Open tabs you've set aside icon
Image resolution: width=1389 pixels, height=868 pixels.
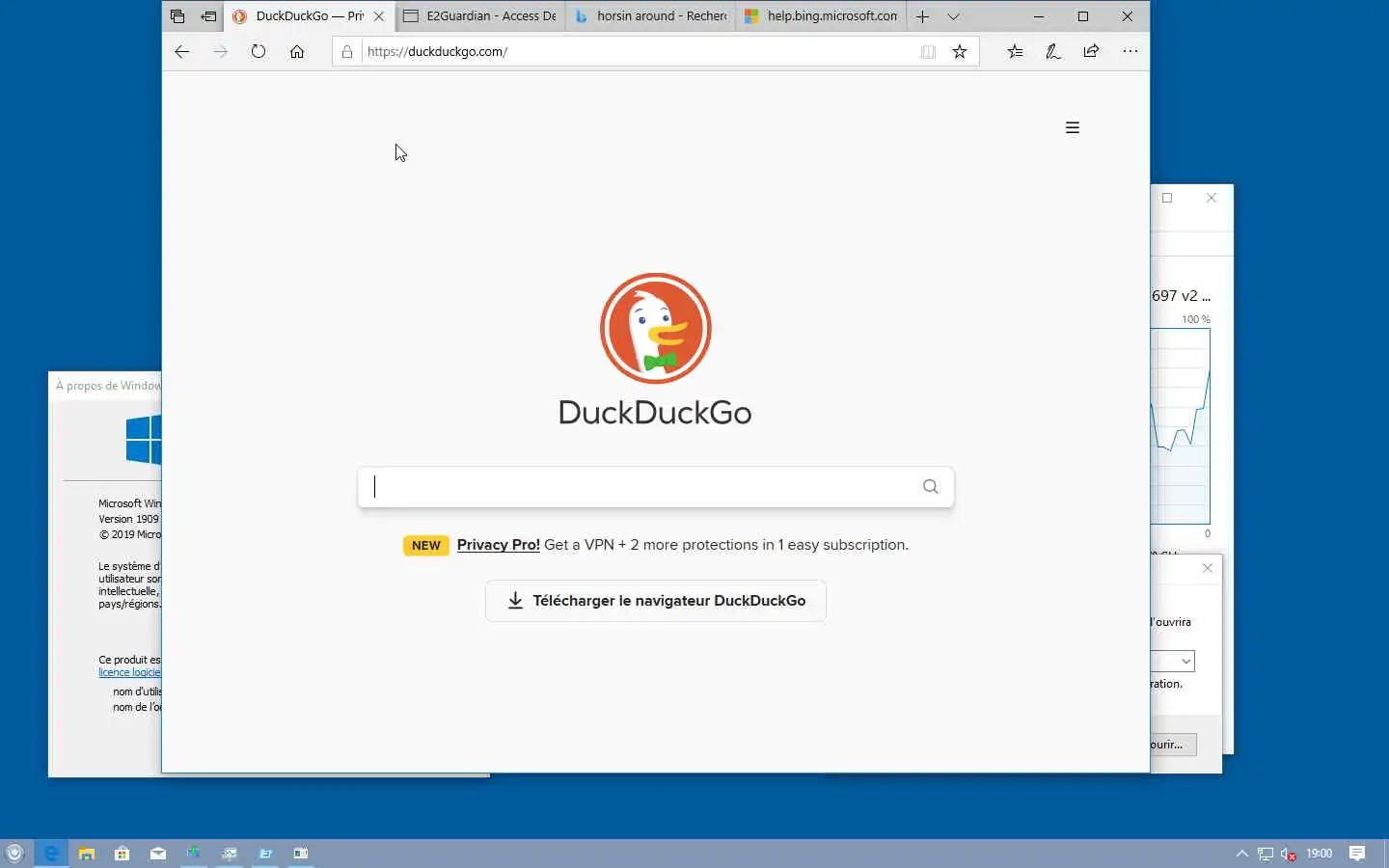[177, 16]
